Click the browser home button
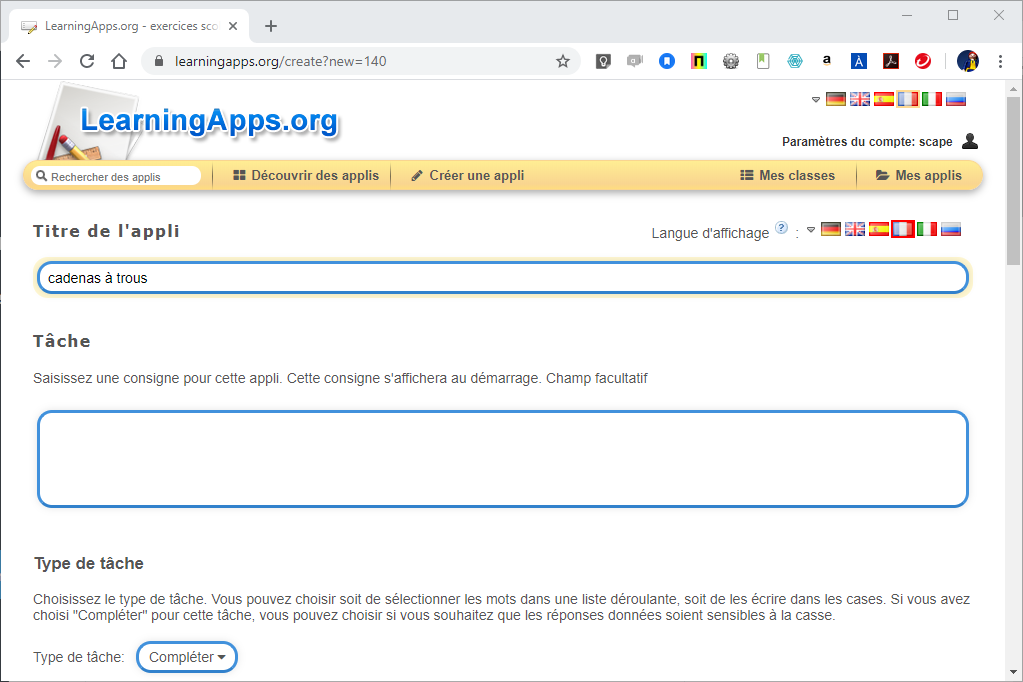Viewport: 1023px width, 682px height. 119,61
